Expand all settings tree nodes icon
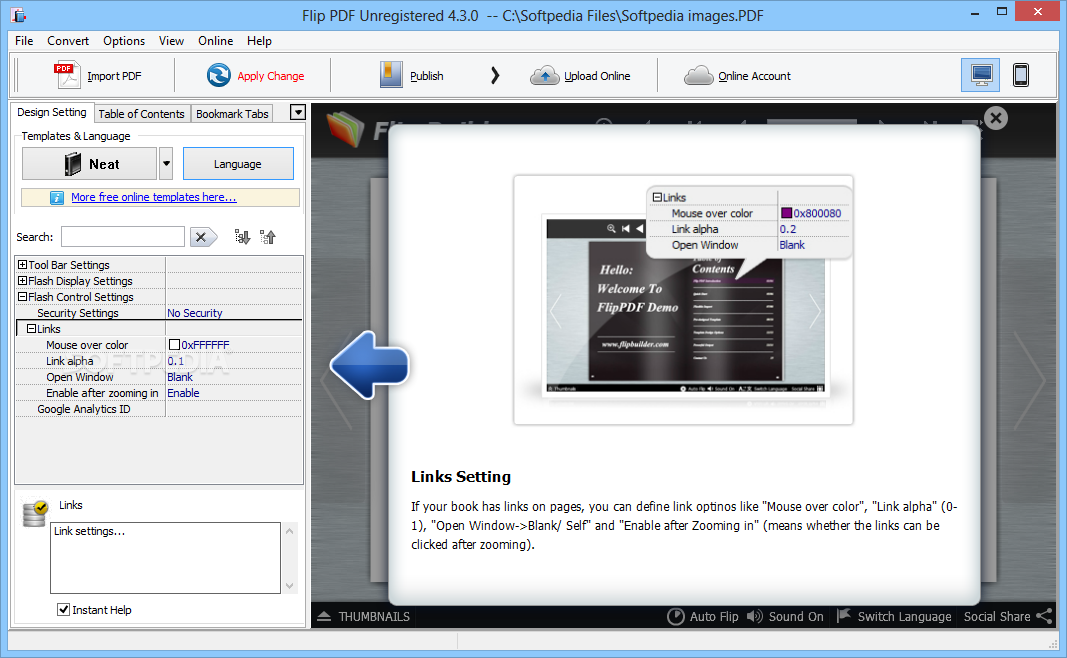The image size is (1067, 658). 242,237
